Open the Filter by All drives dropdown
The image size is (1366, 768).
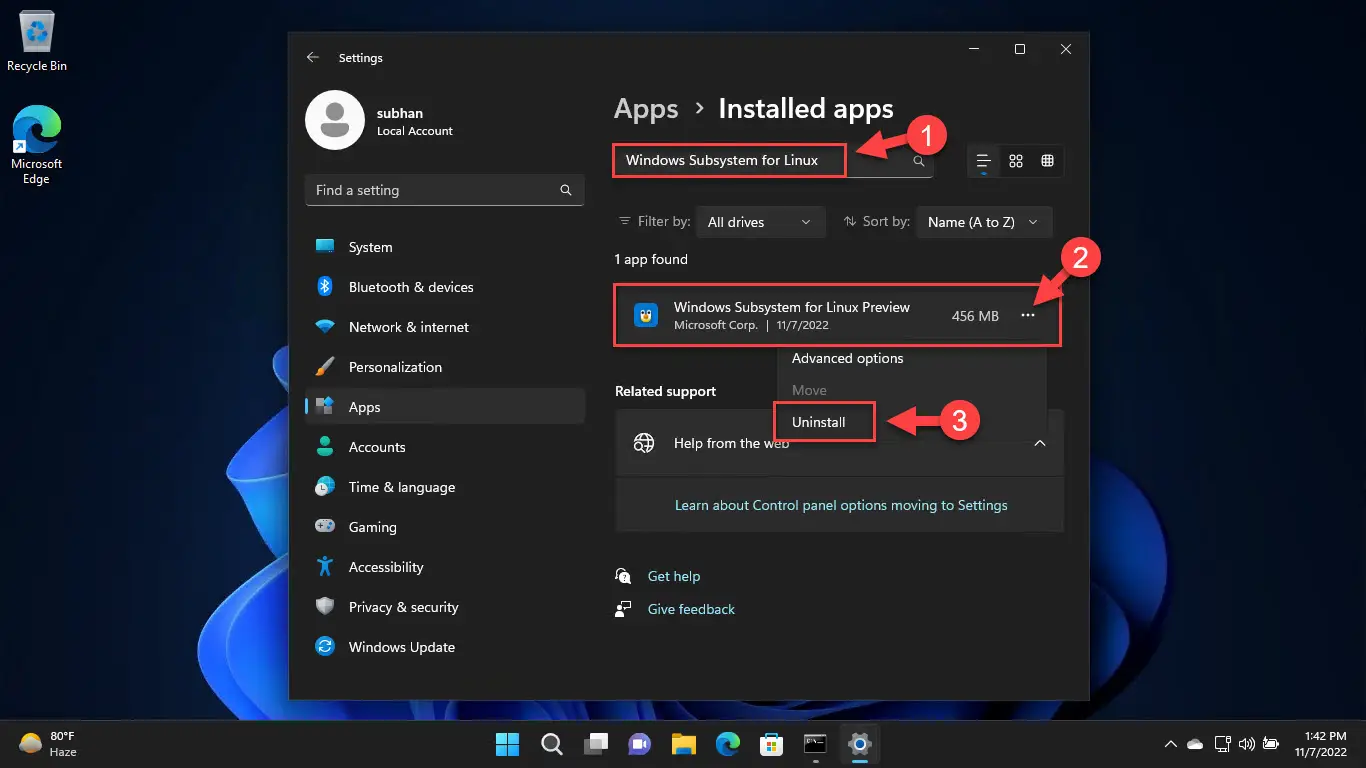[x=760, y=222]
